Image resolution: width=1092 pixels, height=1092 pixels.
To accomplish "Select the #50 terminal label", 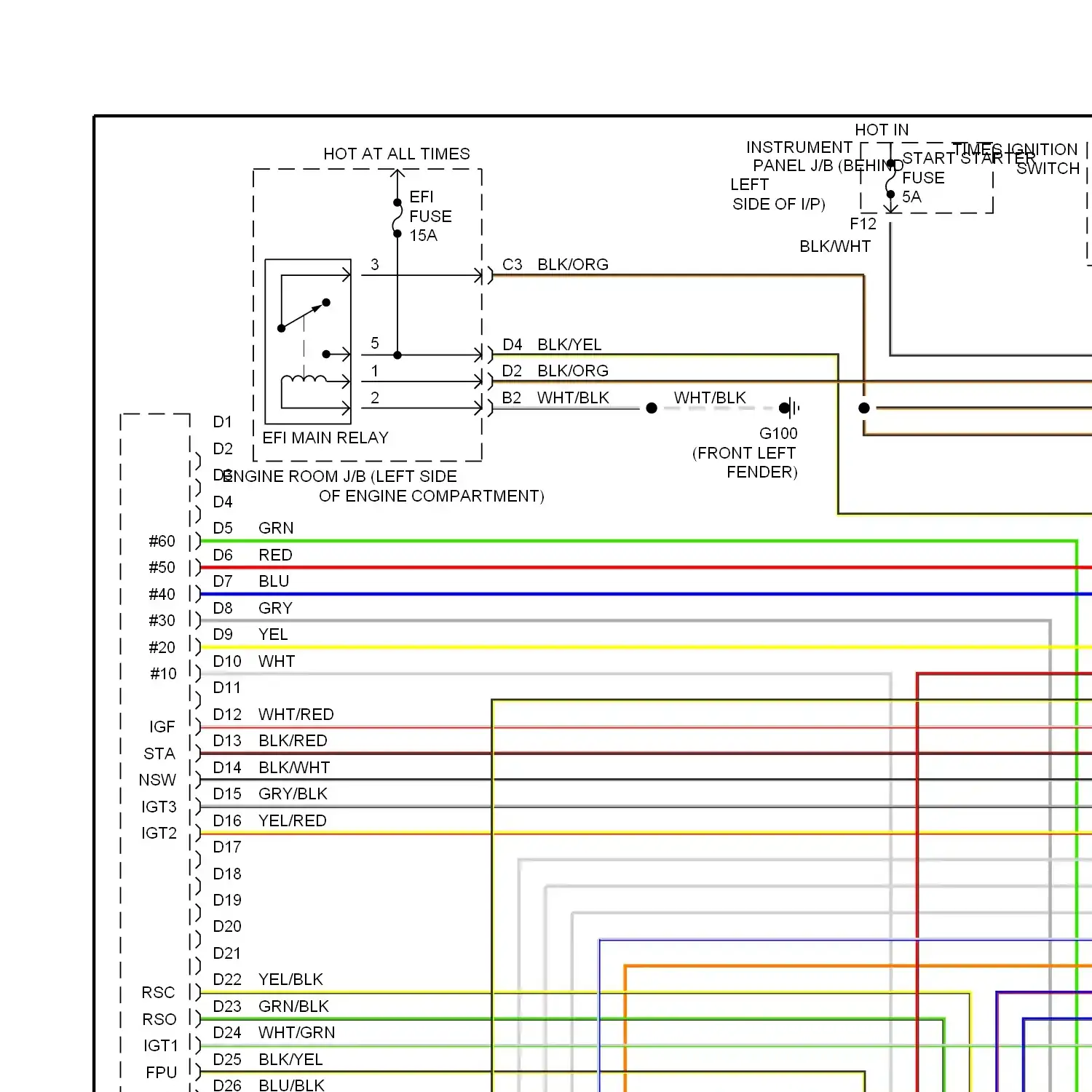I will coord(162,567).
